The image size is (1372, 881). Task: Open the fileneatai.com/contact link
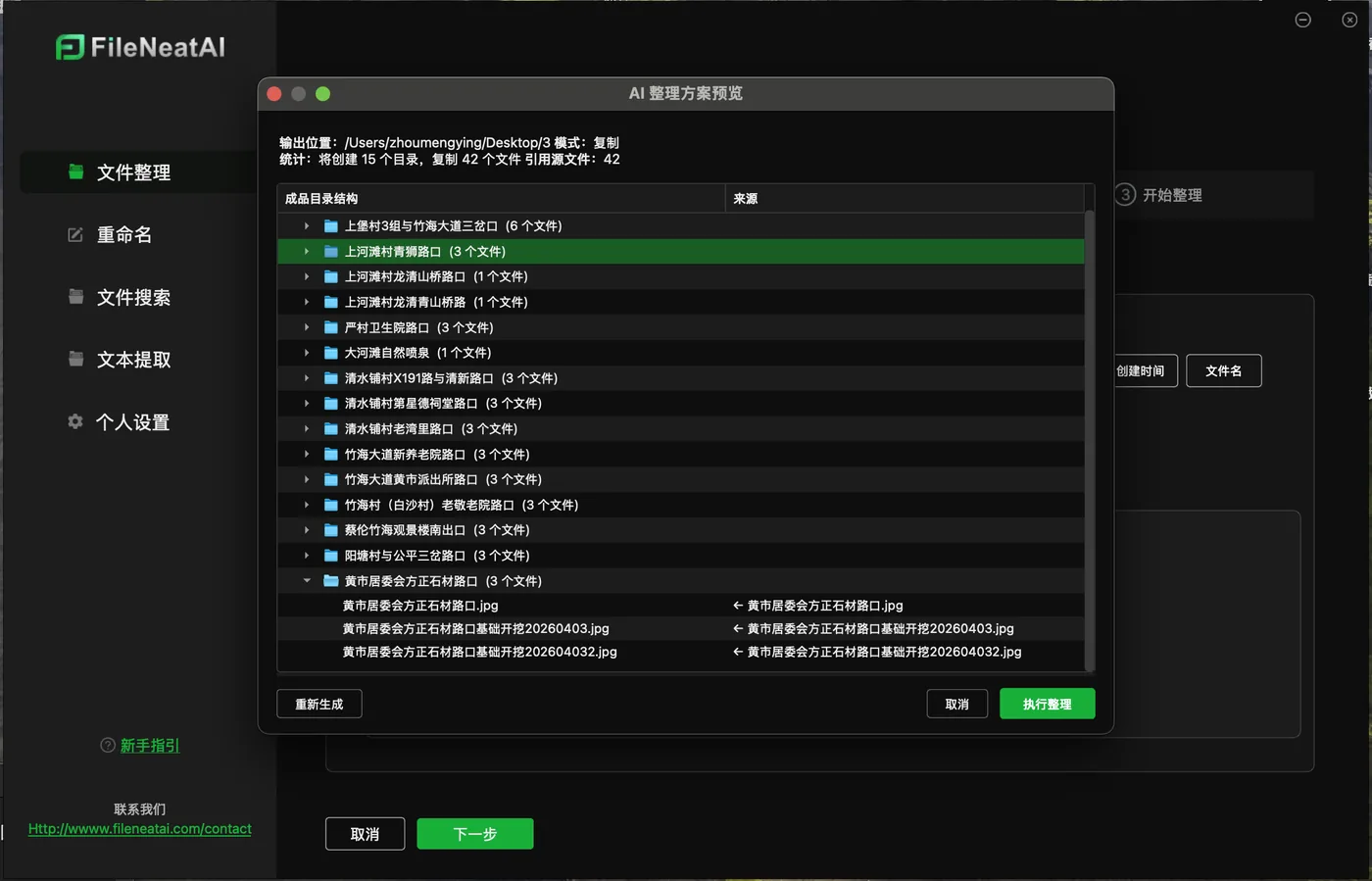point(139,829)
